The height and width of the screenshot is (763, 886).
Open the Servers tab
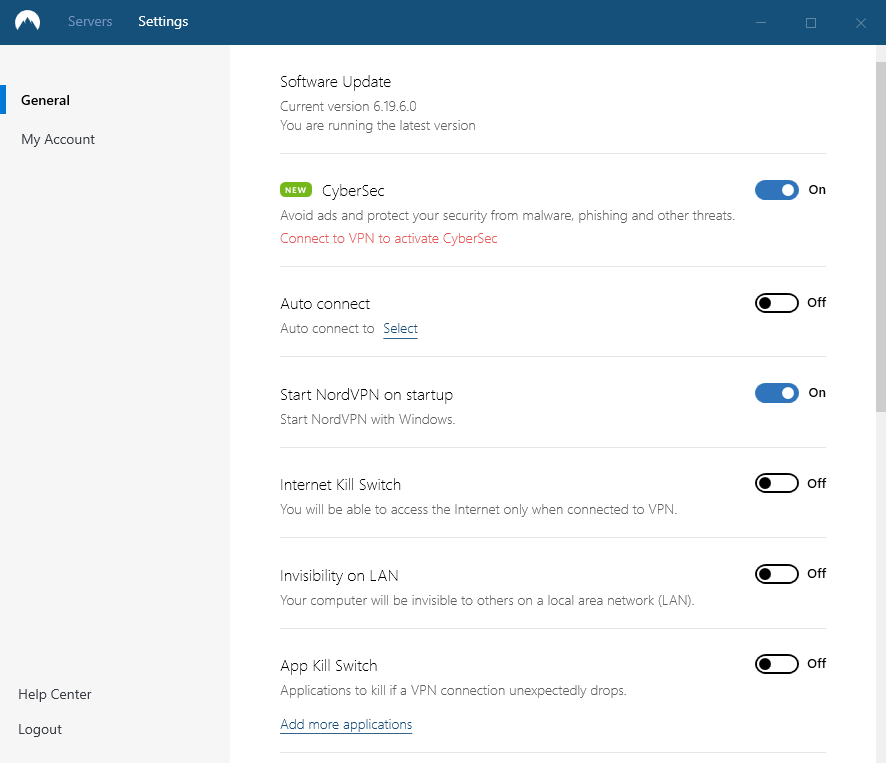(90, 21)
